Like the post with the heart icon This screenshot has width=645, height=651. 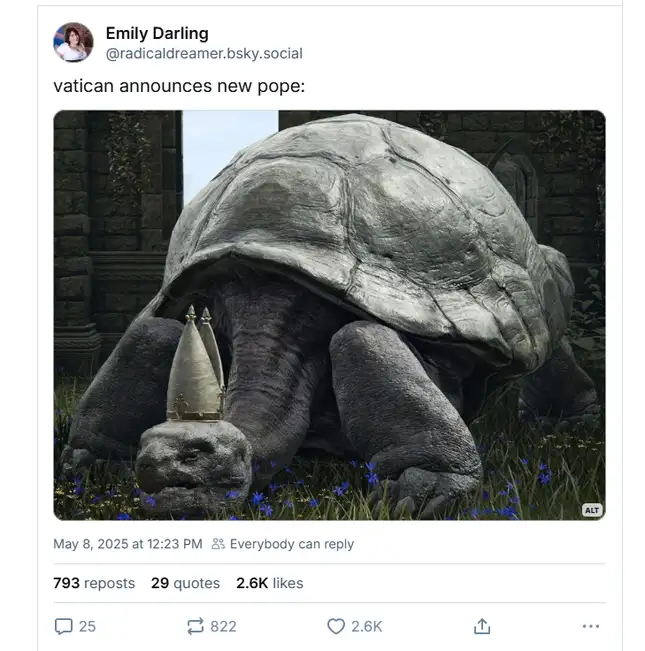click(x=336, y=626)
